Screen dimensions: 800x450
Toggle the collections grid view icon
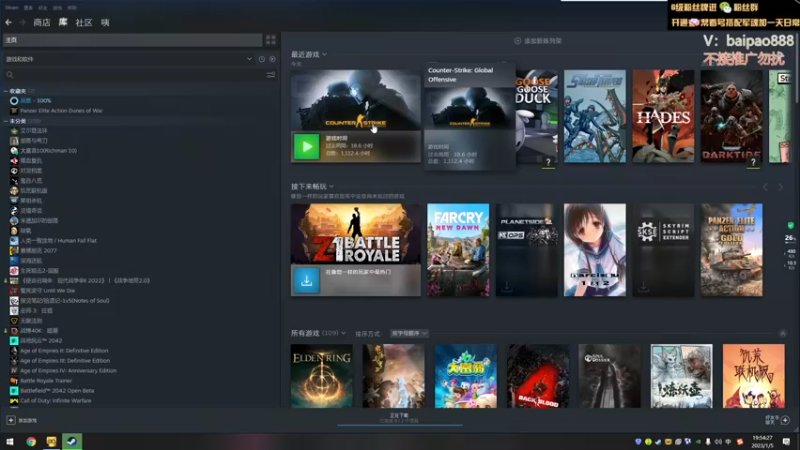click(x=271, y=40)
